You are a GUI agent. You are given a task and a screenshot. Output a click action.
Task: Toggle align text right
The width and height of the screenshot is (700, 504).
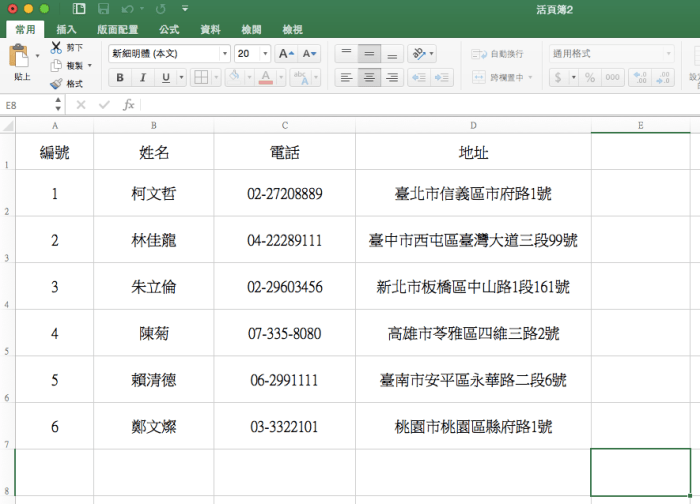click(392, 78)
